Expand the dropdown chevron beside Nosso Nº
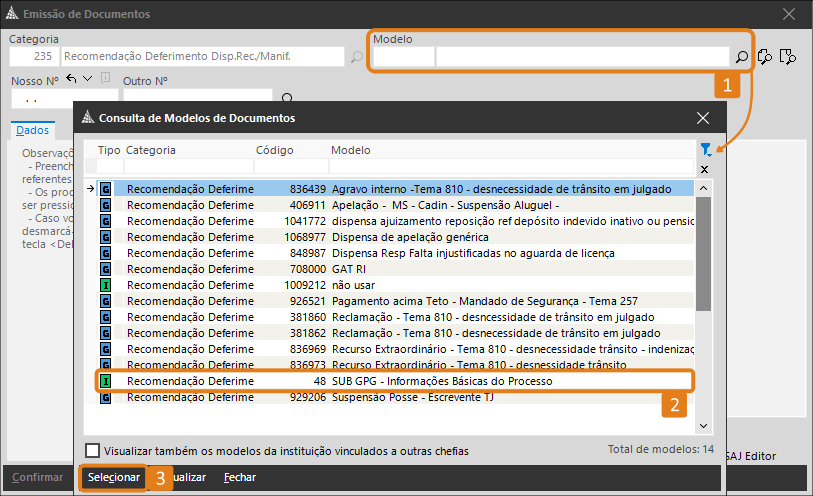Viewport: 813px width, 496px height. point(88,79)
